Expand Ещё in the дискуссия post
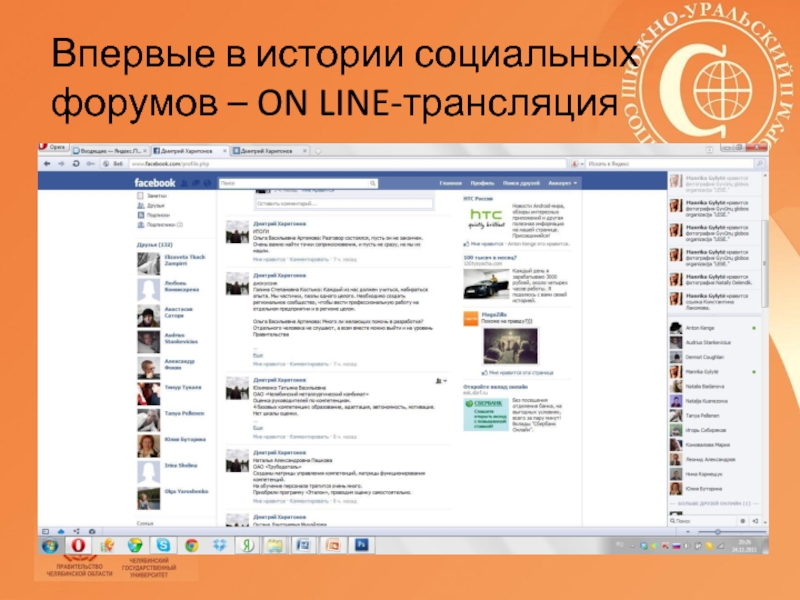This screenshot has height=600, width=800. coord(258,355)
